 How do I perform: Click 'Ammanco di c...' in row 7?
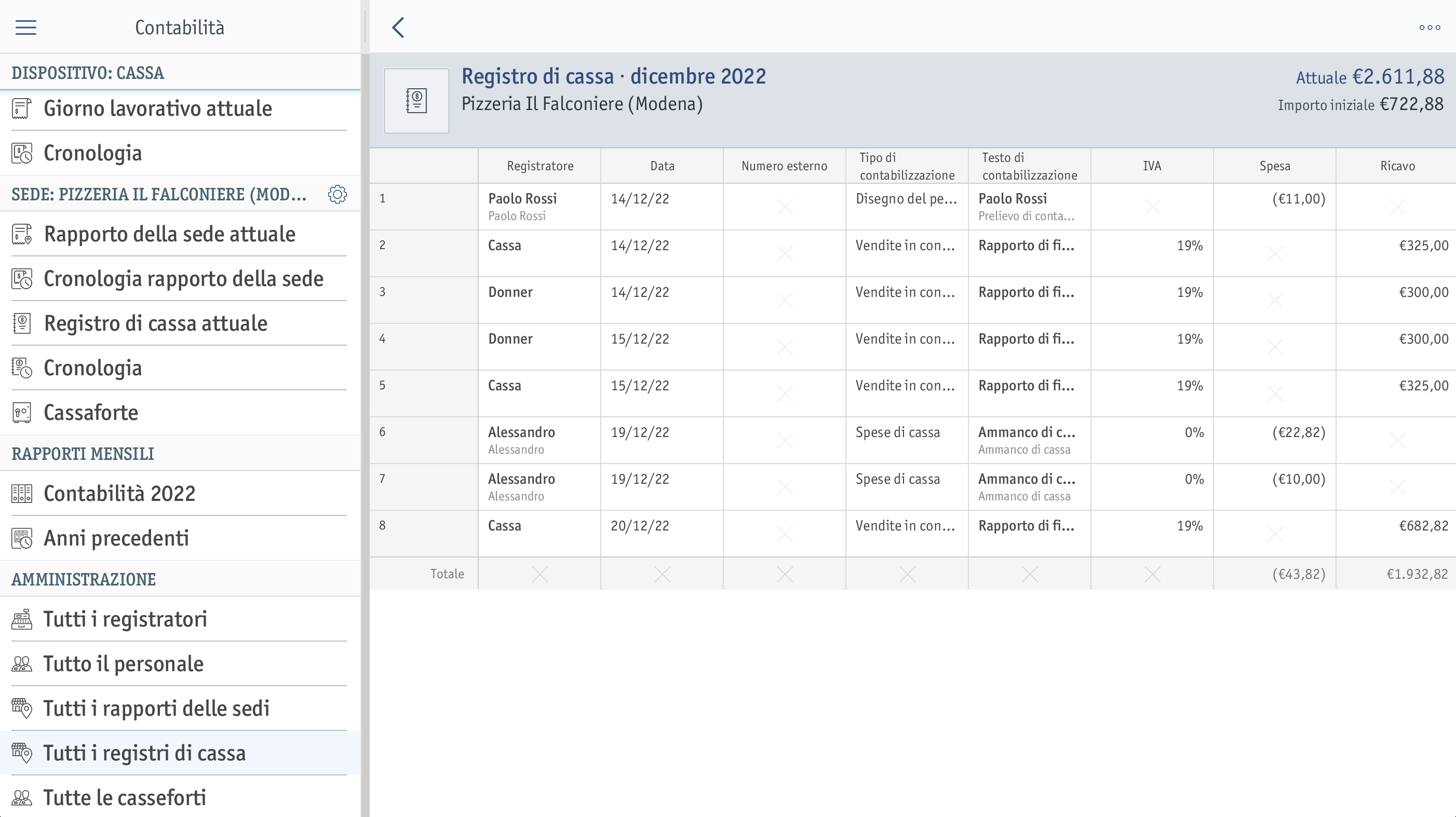click(x=1027, y=479)
